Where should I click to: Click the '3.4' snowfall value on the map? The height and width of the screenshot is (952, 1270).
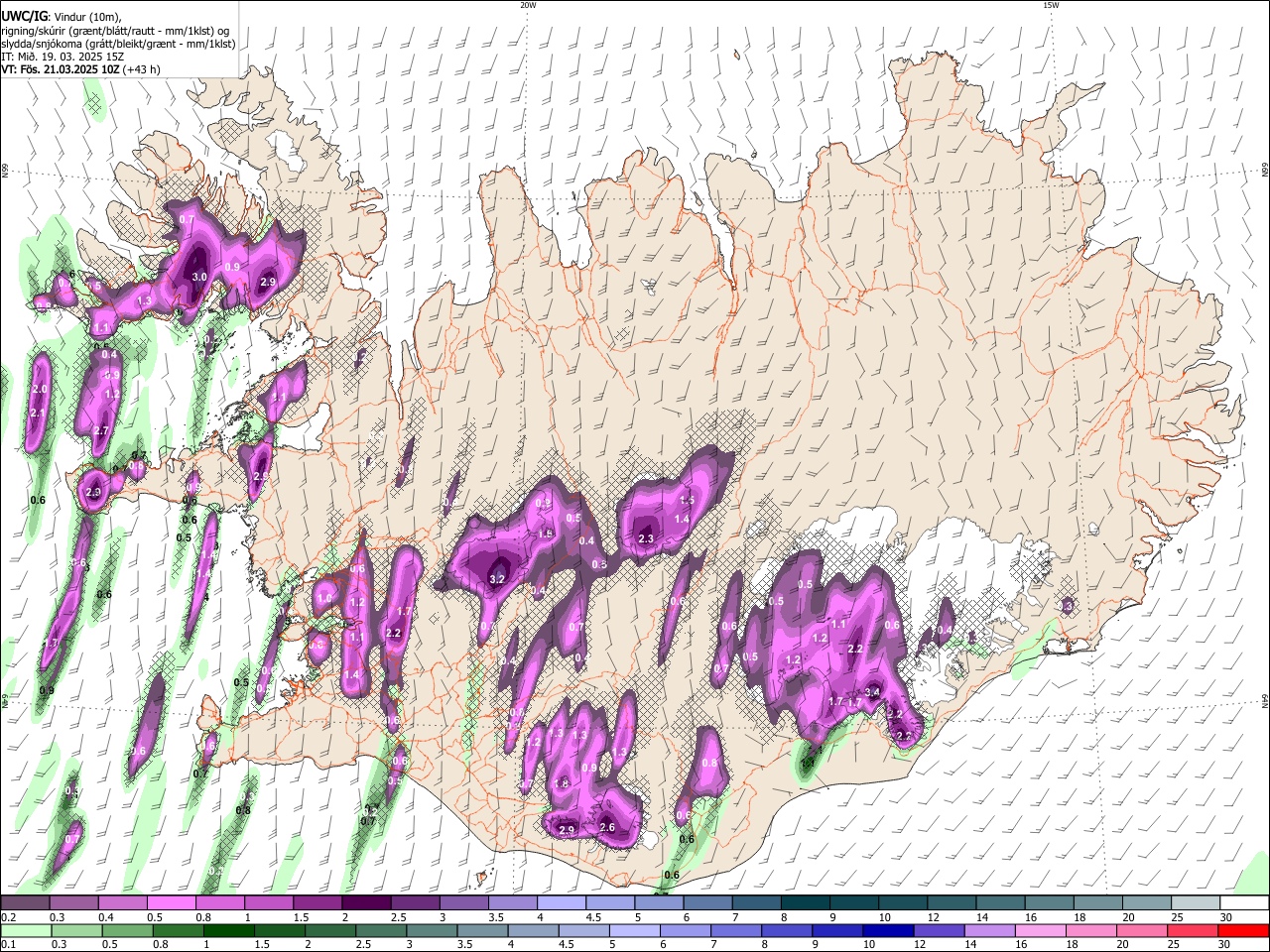click(x=873, y=691)
